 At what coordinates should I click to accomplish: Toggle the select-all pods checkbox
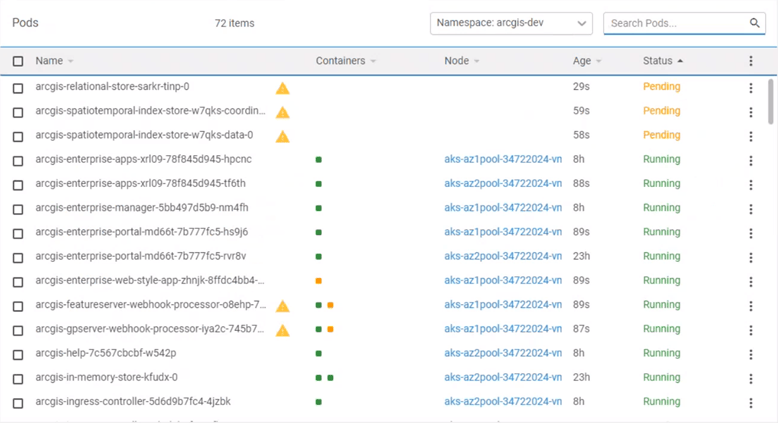(18, 61)
